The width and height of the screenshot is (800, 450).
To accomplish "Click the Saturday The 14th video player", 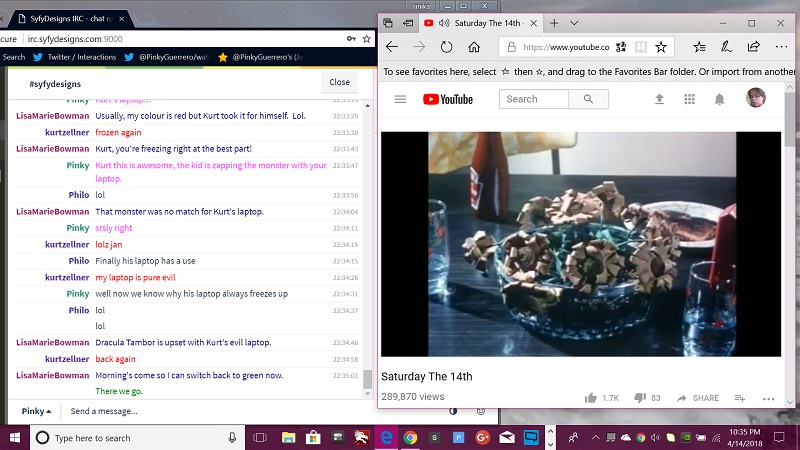I will [x=581, y=244].
